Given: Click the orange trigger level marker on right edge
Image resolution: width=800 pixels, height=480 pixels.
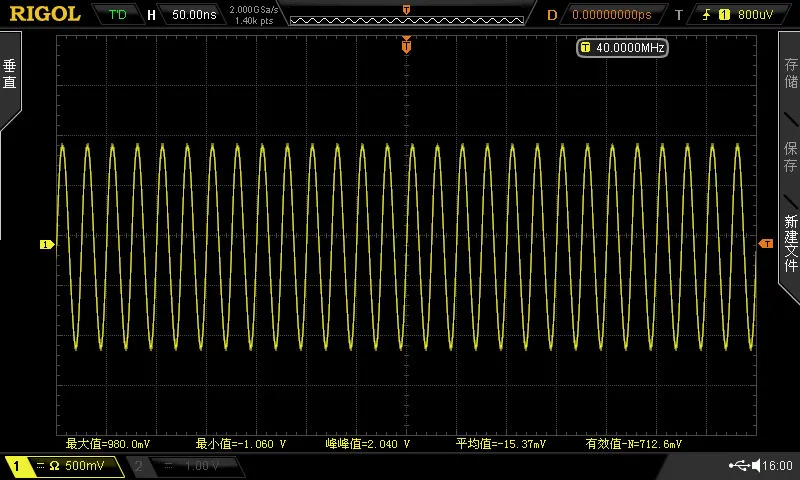Looking at the screenshot, I should [x=766, y=244].
